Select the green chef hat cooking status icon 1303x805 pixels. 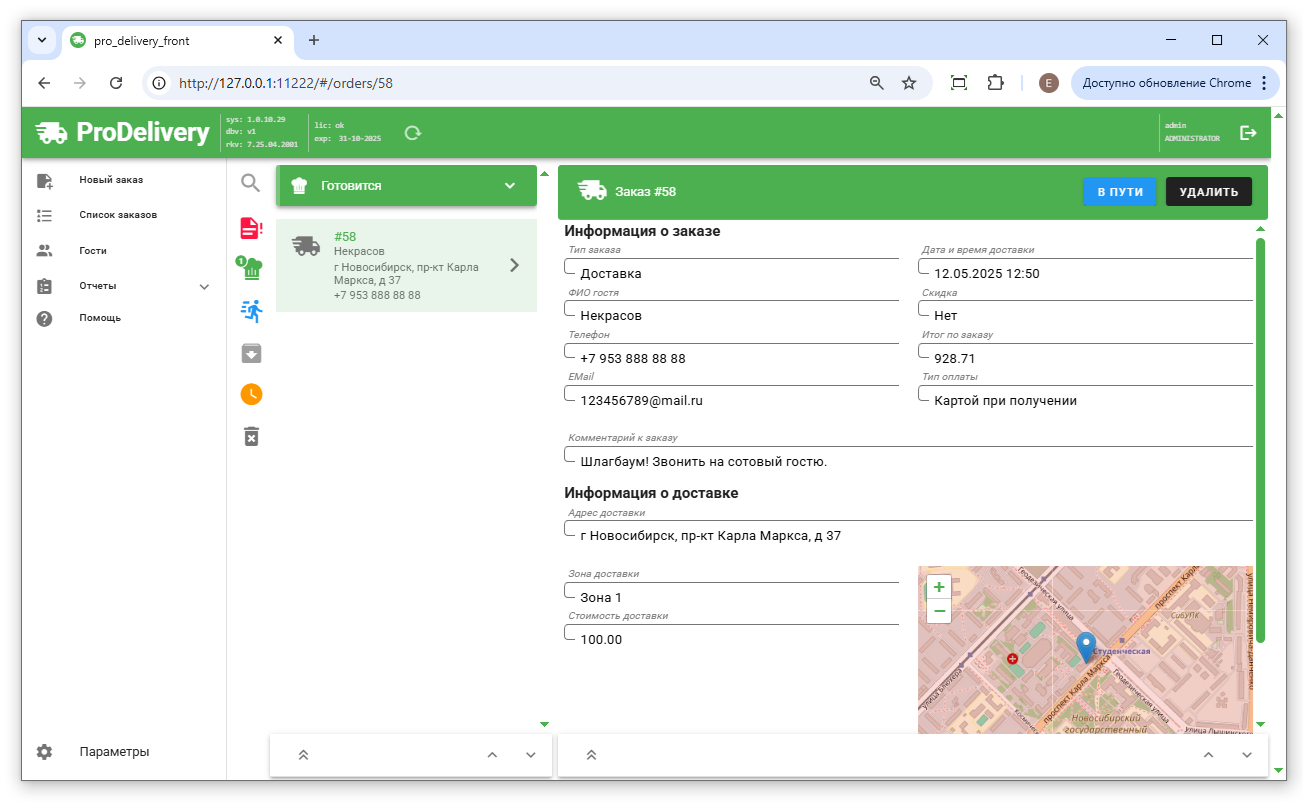point(250,267)
